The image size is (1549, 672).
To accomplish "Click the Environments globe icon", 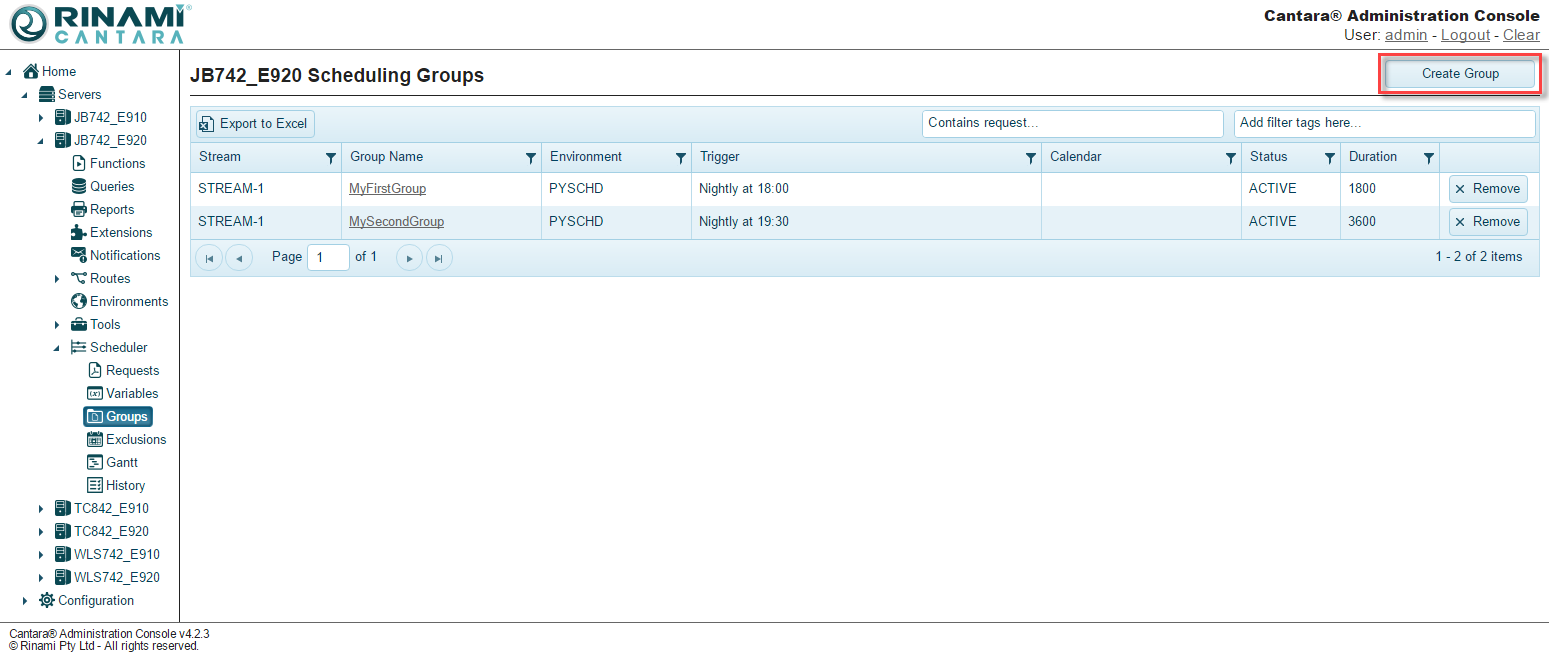I will tap(79, 302).
